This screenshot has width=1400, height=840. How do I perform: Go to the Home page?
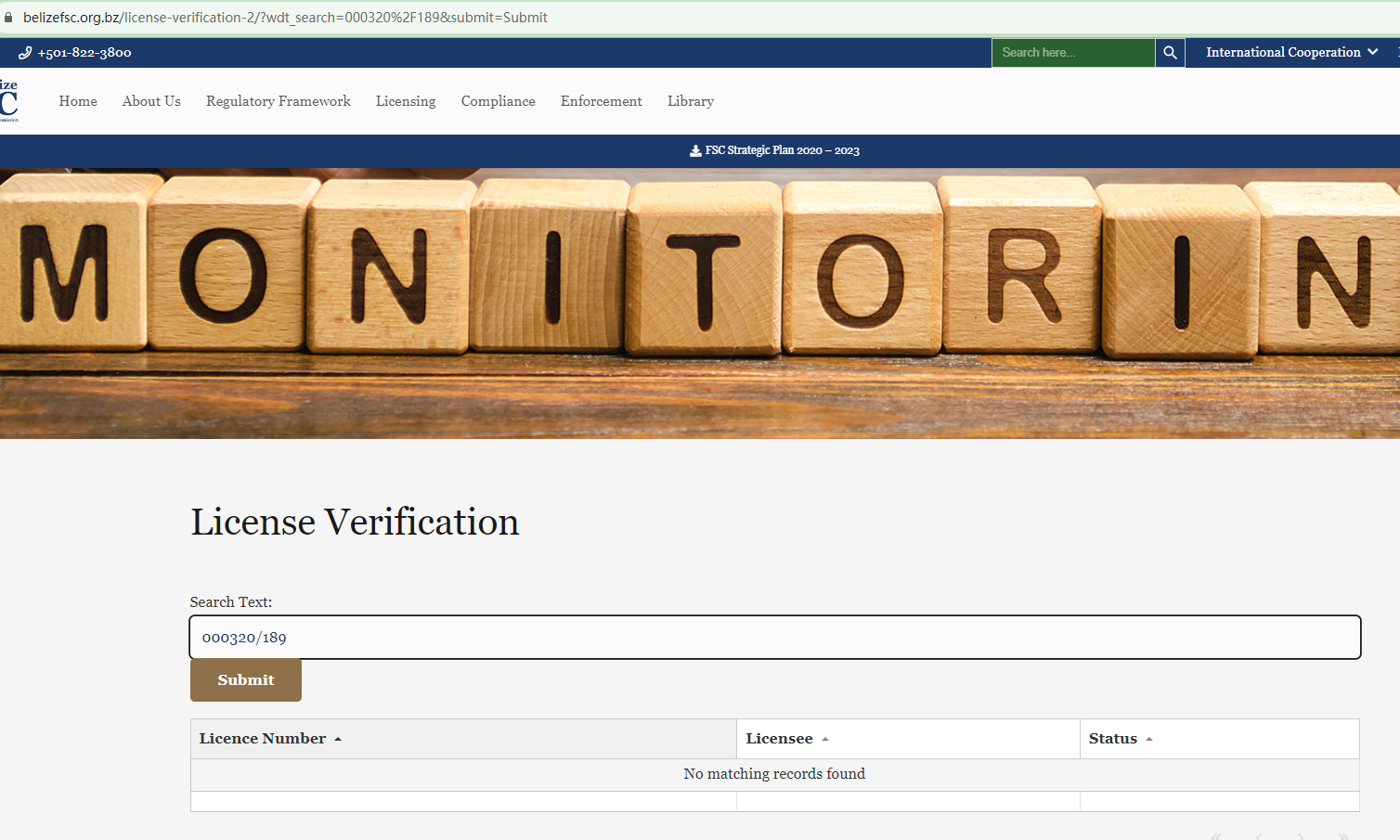(78, 101)
